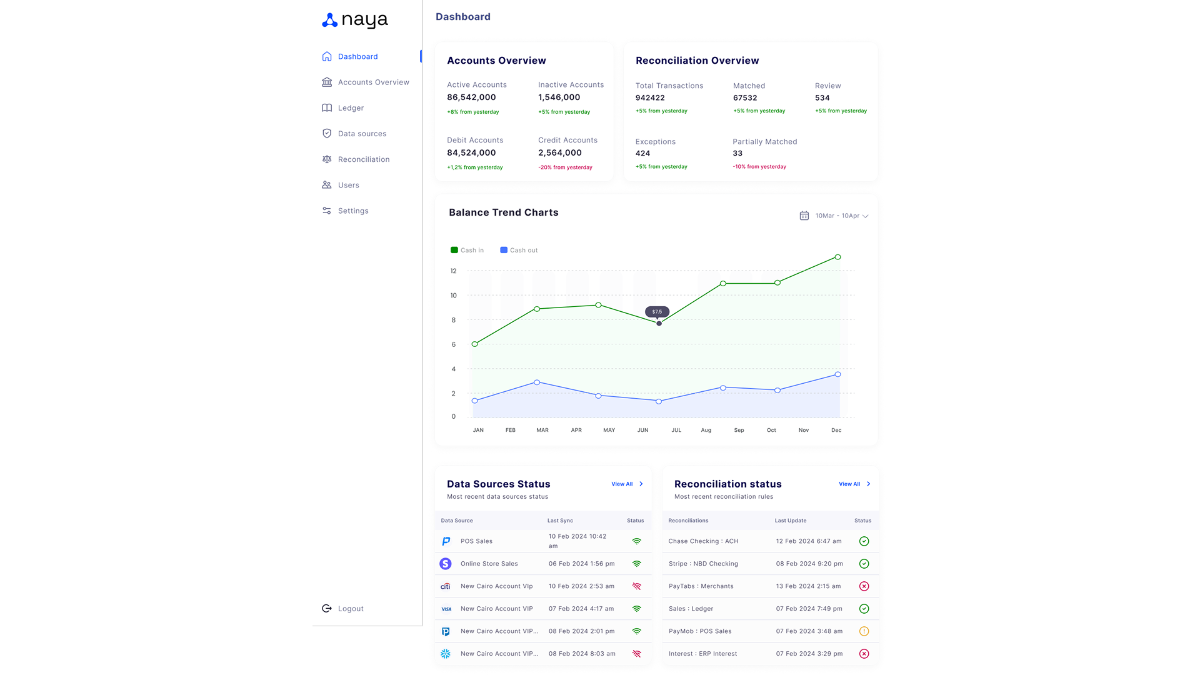Open the Data sources shield icon
Screen dimensions: 1200x675
pos(327,133)
